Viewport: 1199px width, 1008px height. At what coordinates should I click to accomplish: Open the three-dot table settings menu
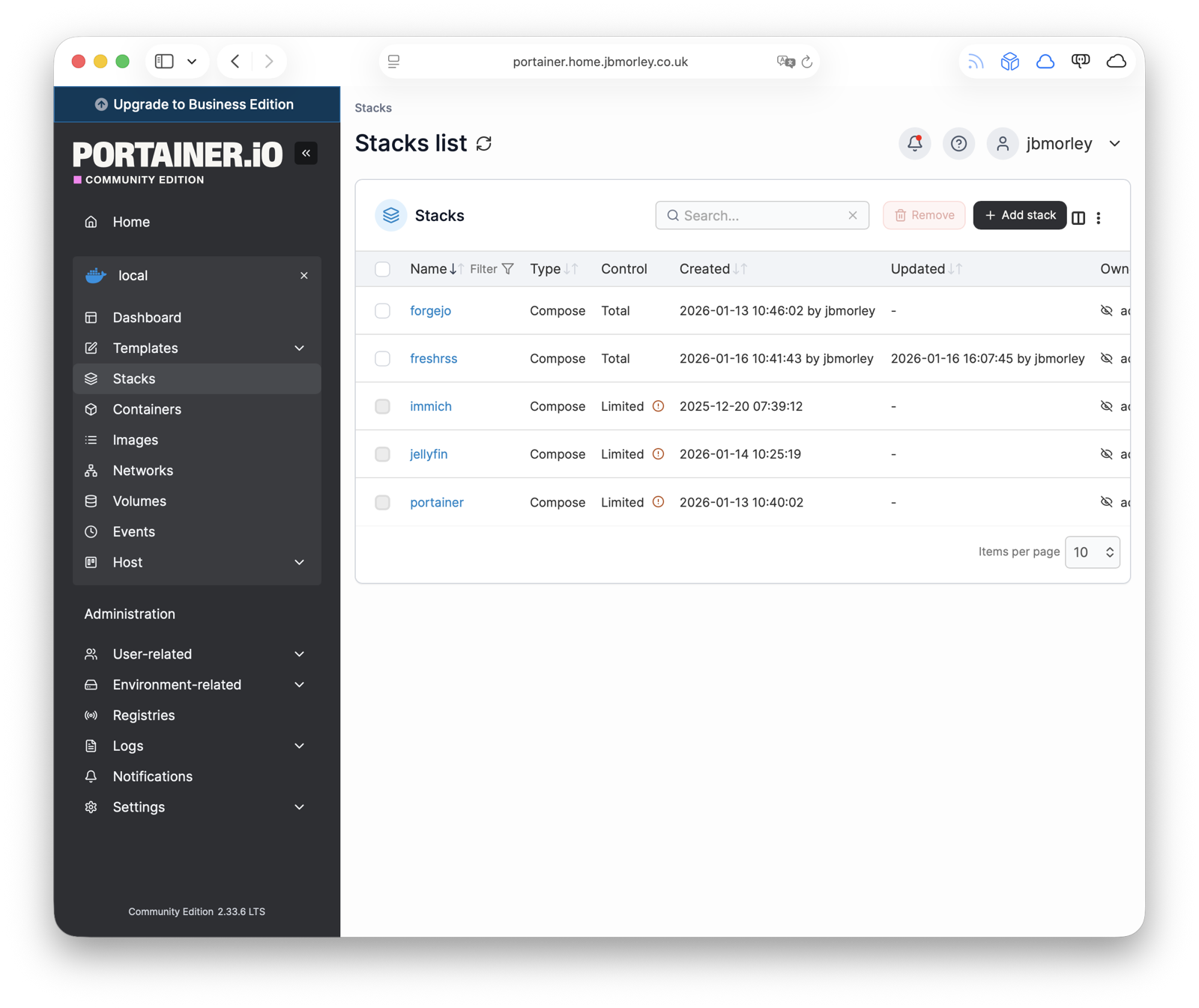1099,217
